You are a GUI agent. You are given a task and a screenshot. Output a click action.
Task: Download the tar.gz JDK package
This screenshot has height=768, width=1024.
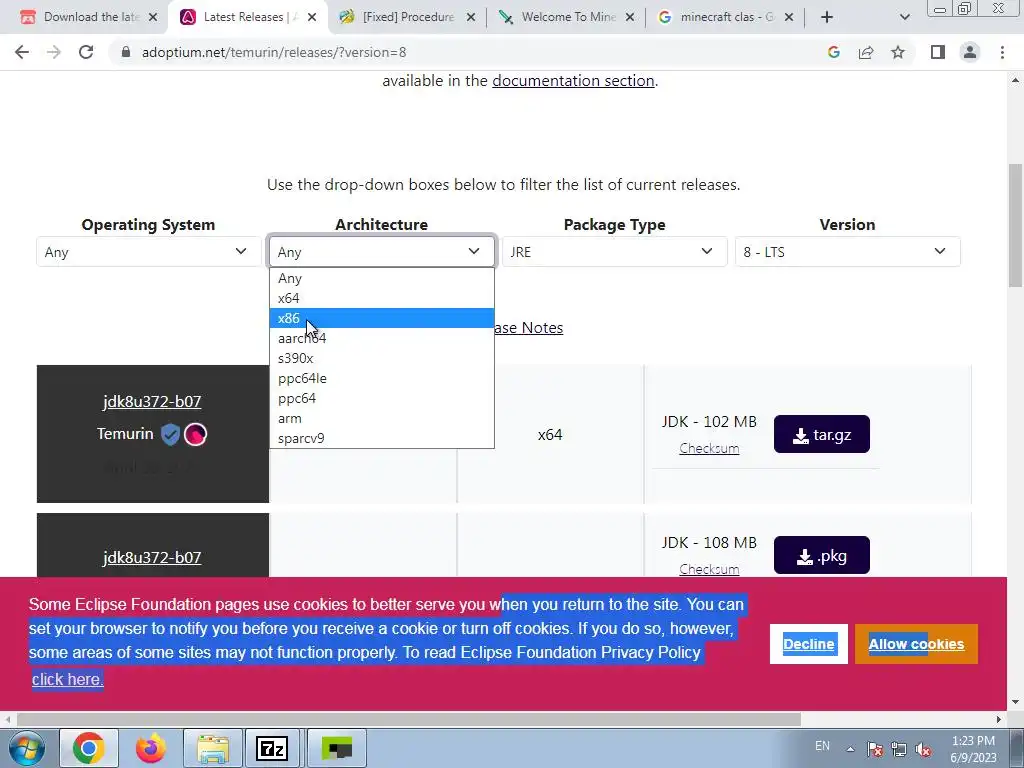point(822,434)
